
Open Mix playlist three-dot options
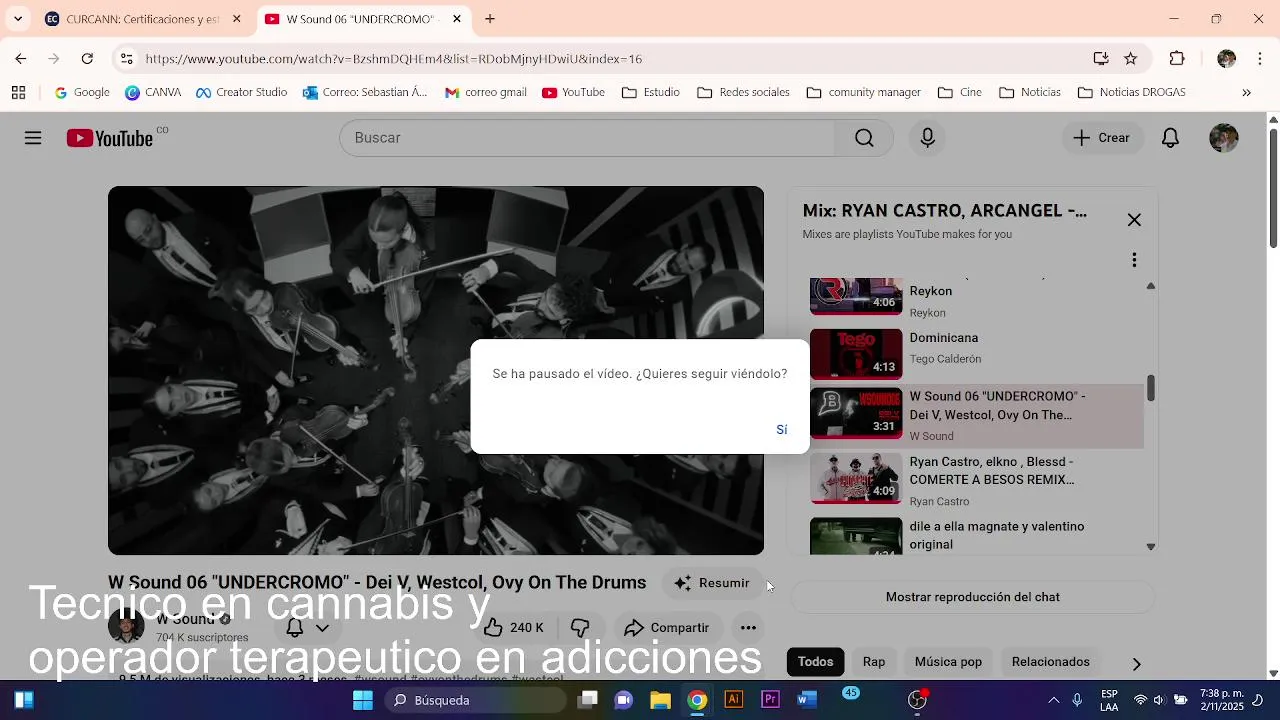[x=1134, y=260]
